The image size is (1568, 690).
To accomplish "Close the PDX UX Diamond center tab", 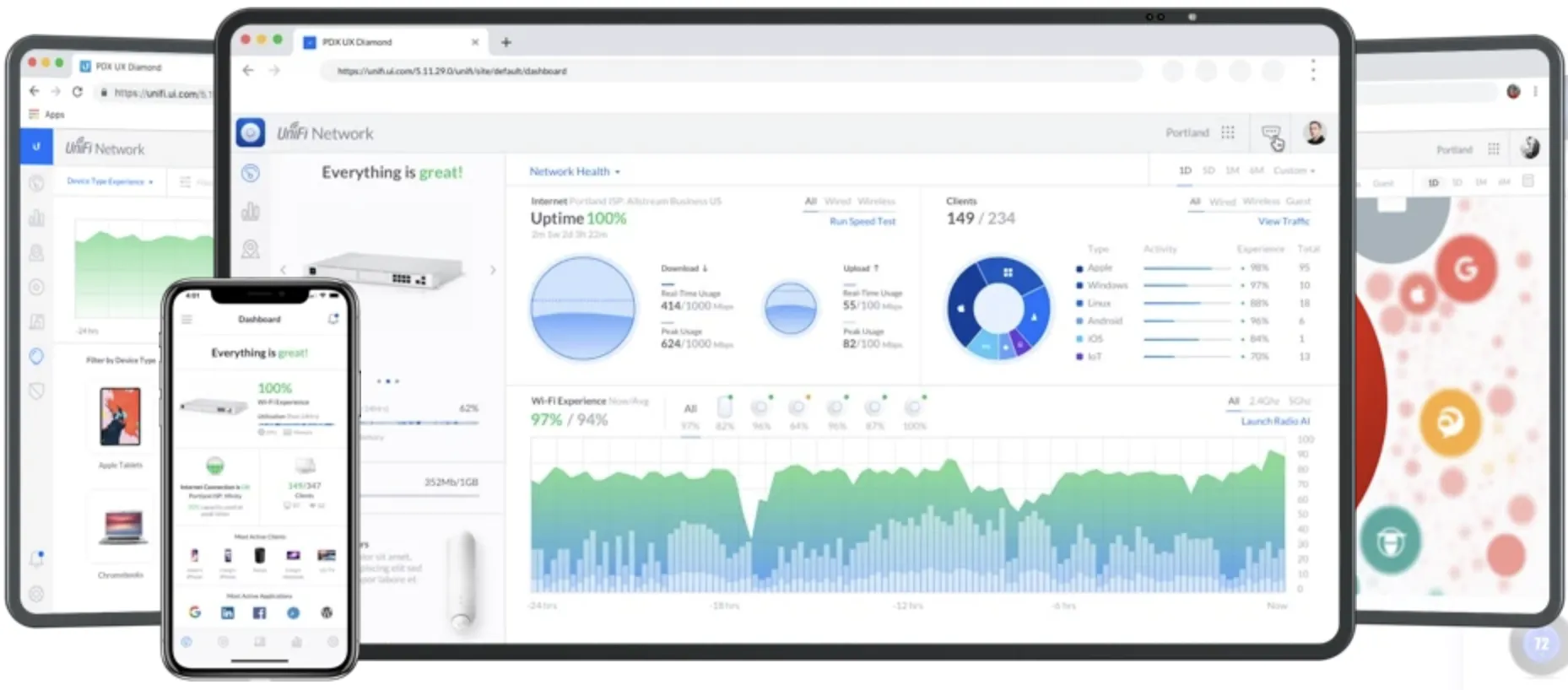I will [x=475, y=41].
